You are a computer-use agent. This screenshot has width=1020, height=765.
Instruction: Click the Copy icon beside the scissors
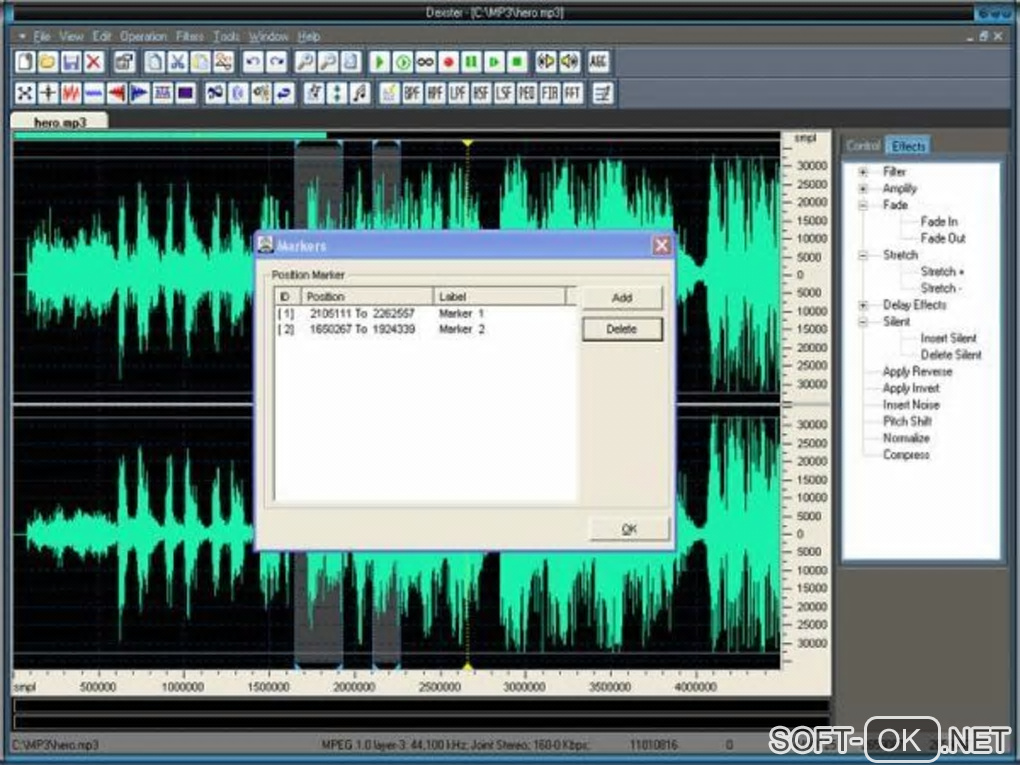tap(154, 62)
